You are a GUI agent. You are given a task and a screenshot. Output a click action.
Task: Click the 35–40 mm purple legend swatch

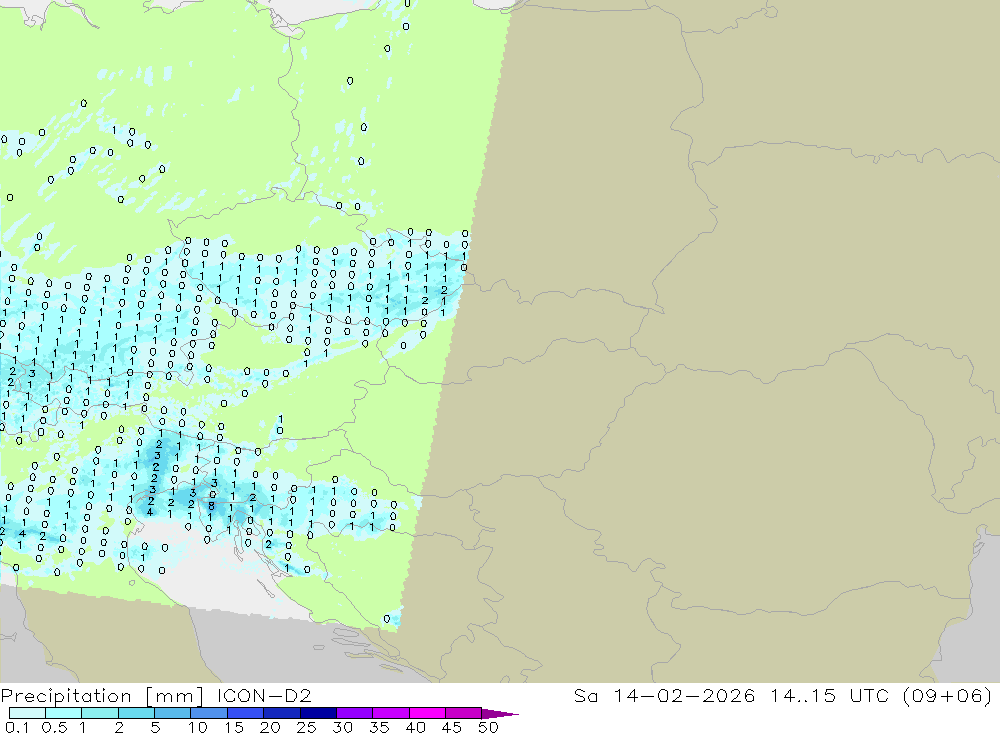coord(390,713)
